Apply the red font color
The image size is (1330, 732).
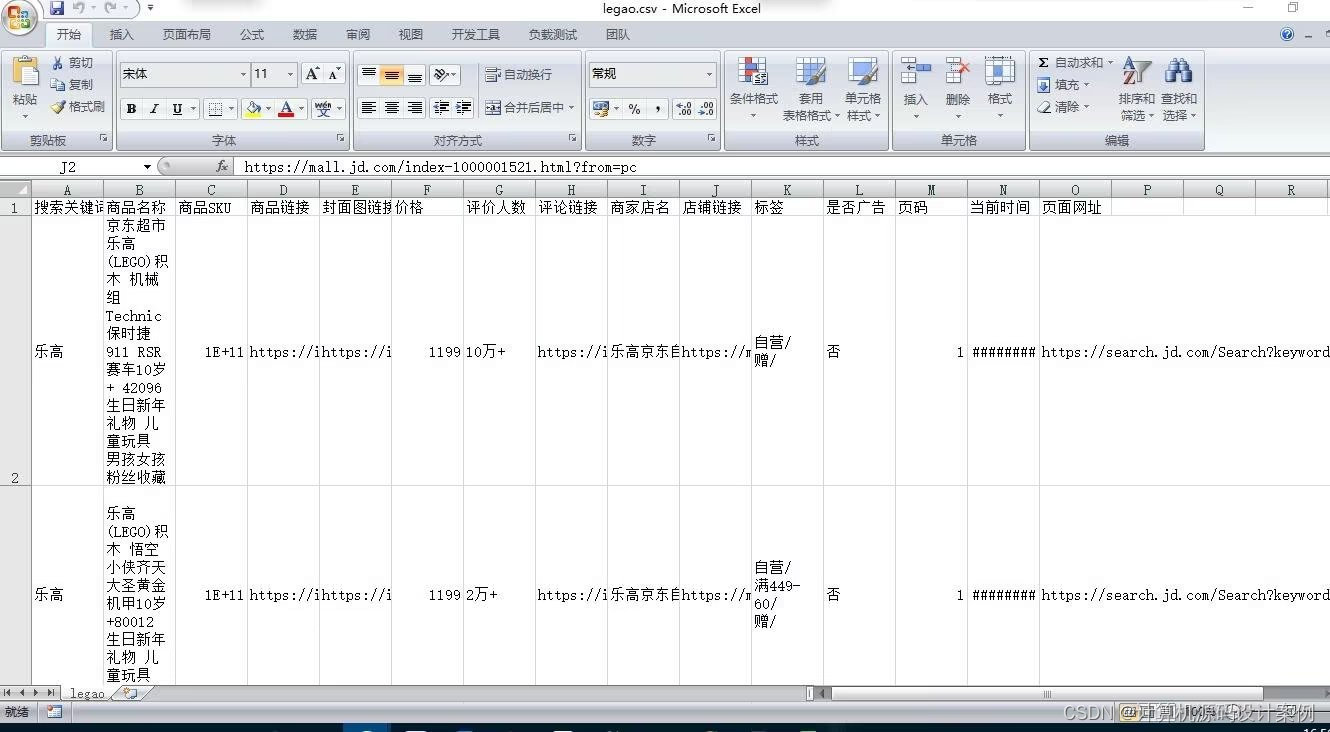pyautogui.click(x=286, y=109)
